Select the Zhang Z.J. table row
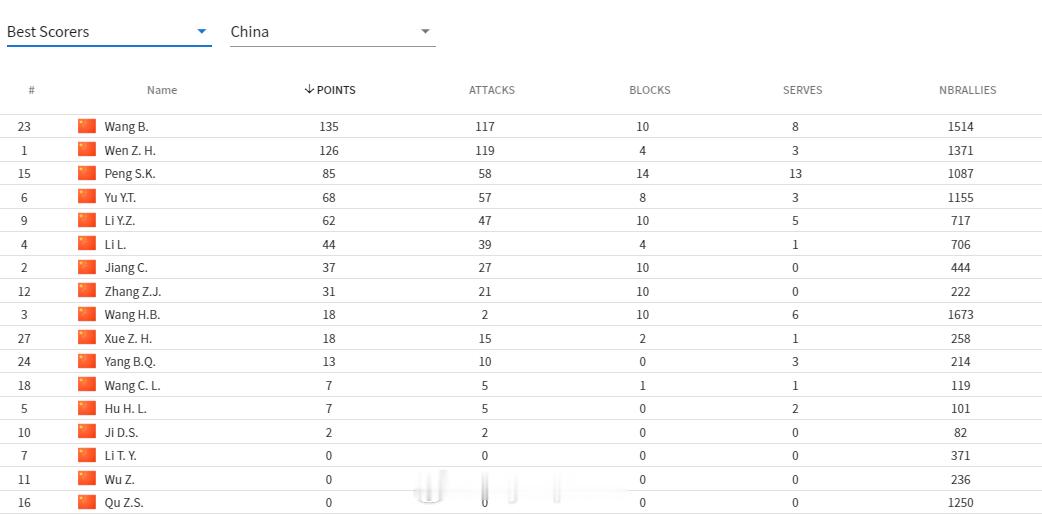The height and width of the screenshot is (514, 1042). click(521, 291)
